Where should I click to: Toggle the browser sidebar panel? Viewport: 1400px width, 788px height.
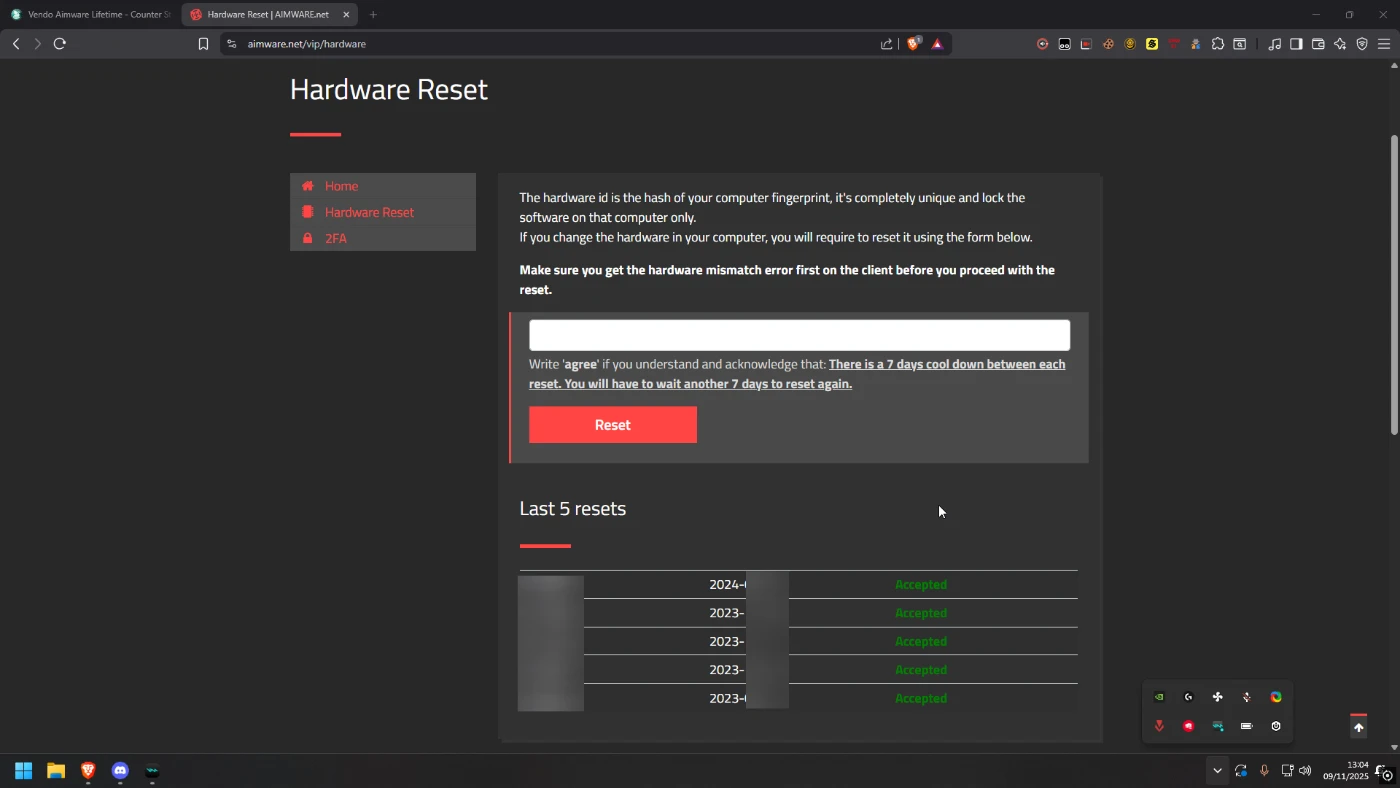1296,44
